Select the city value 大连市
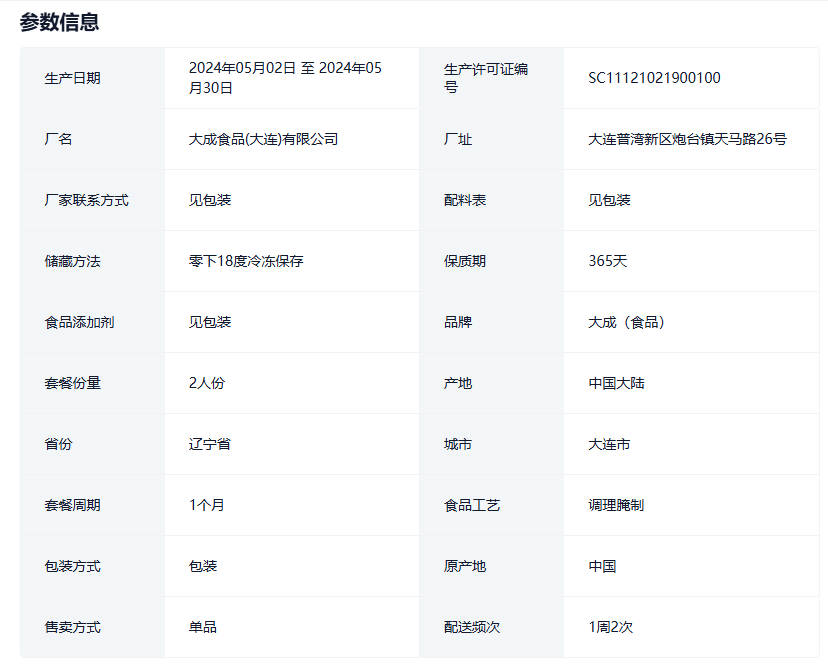The image size is (828, 664). click(x=609, y=444)
